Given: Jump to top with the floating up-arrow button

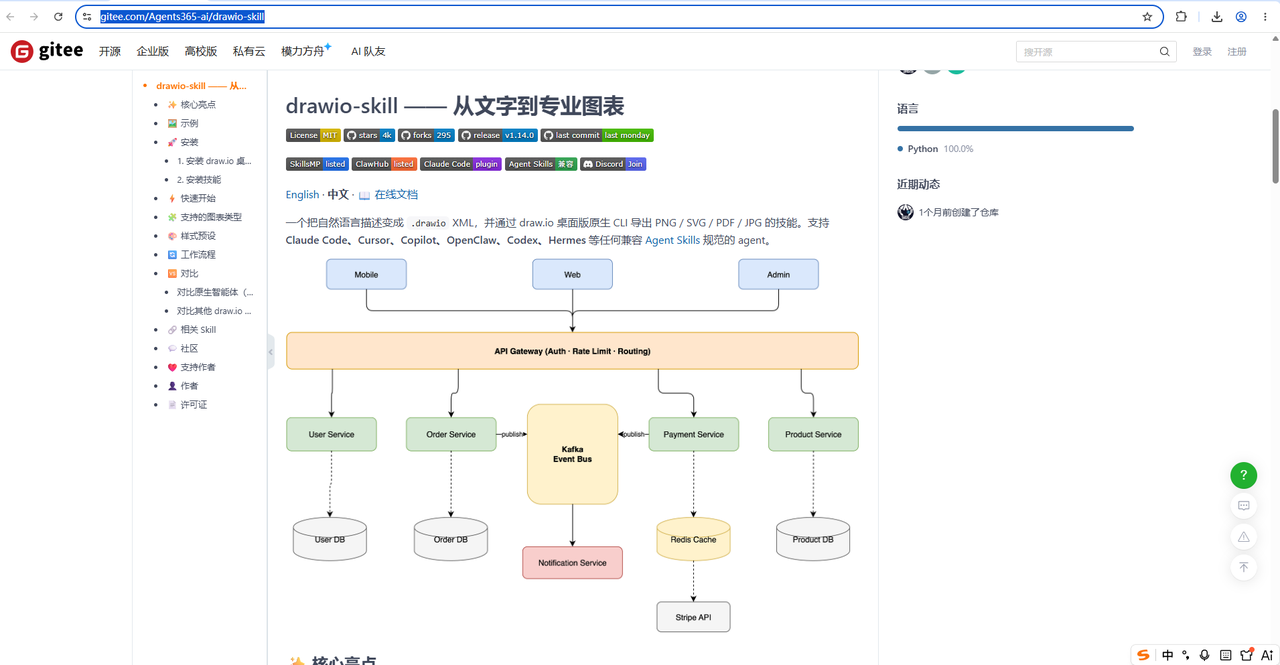Looking at the screenshot, I should pos(1243,567).
